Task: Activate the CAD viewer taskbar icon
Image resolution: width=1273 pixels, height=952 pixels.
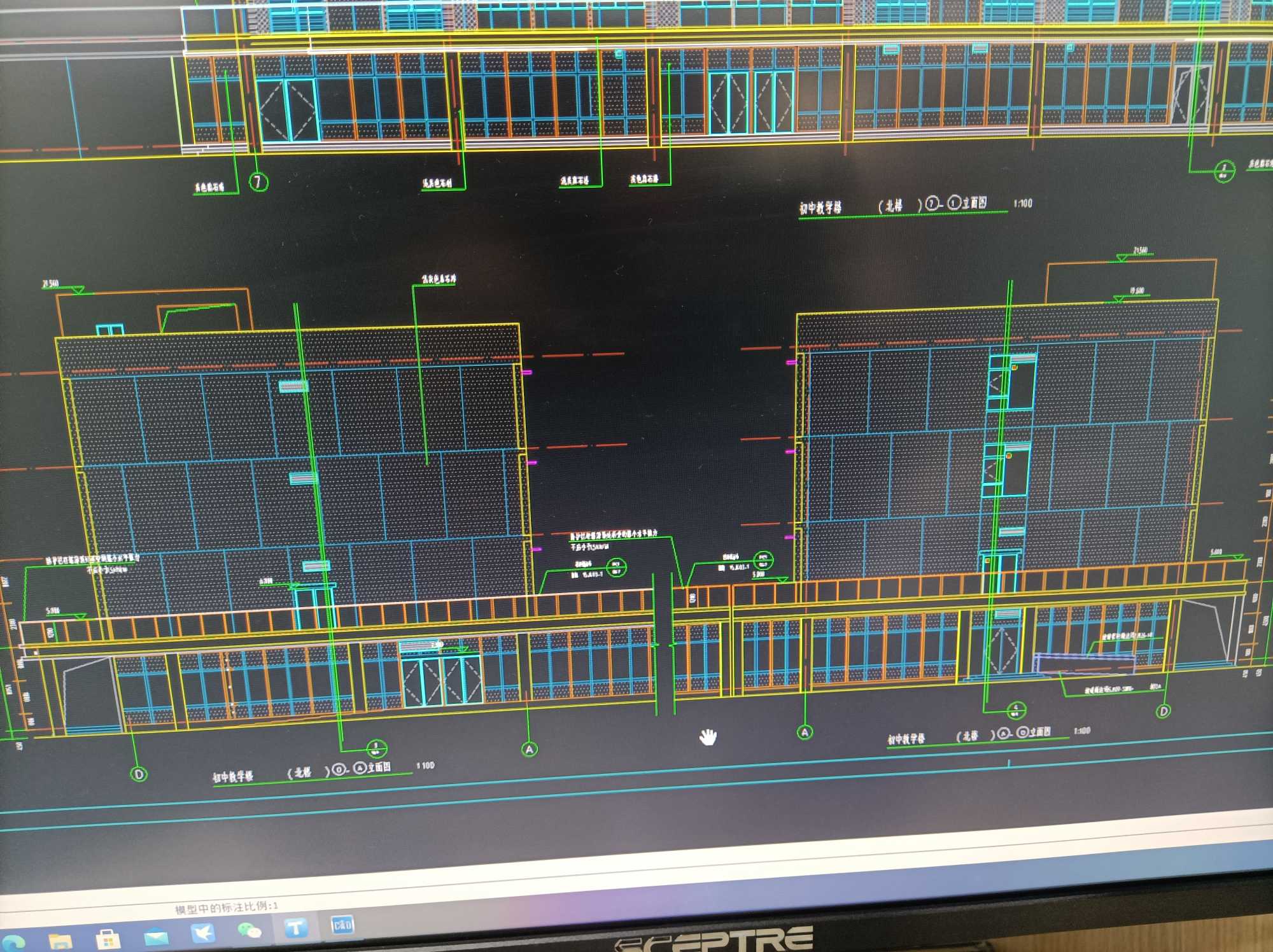Action: pyautogui.click(x=342, y=925)
